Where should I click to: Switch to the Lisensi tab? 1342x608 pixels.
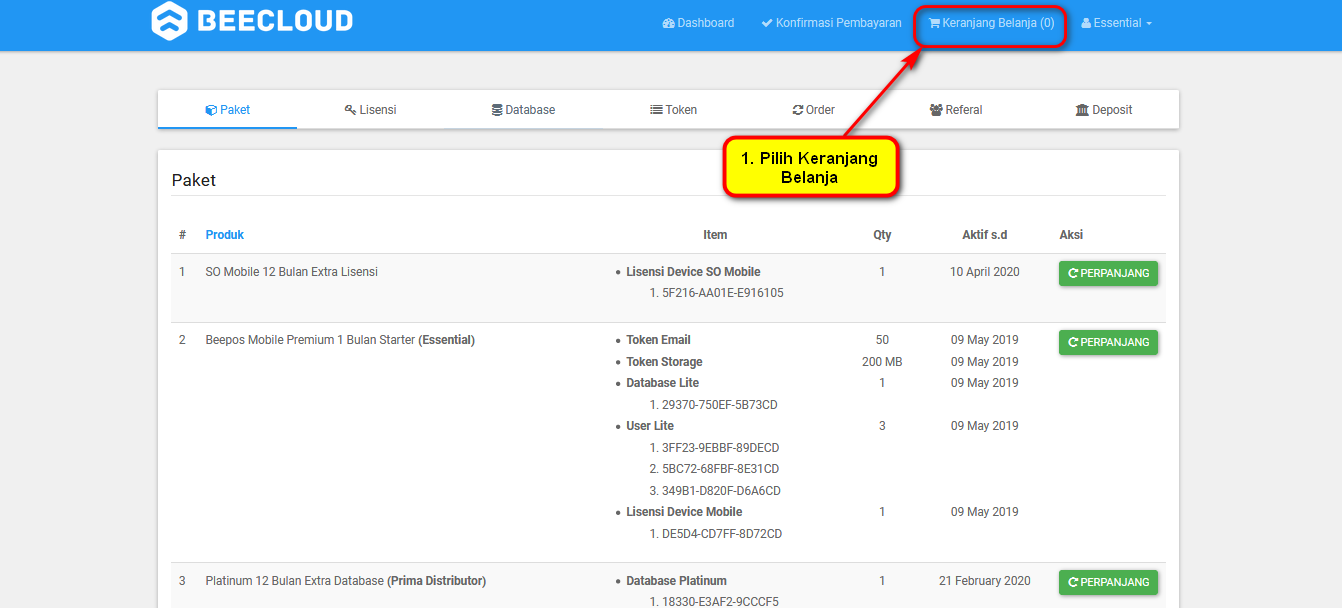(371, 110)
